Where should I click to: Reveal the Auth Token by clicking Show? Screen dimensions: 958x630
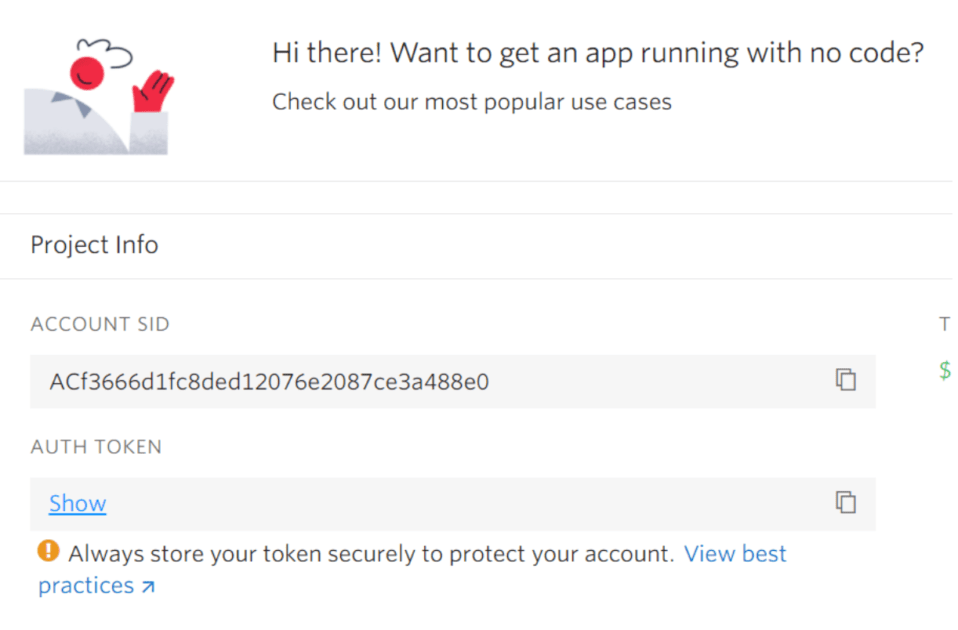76,503
